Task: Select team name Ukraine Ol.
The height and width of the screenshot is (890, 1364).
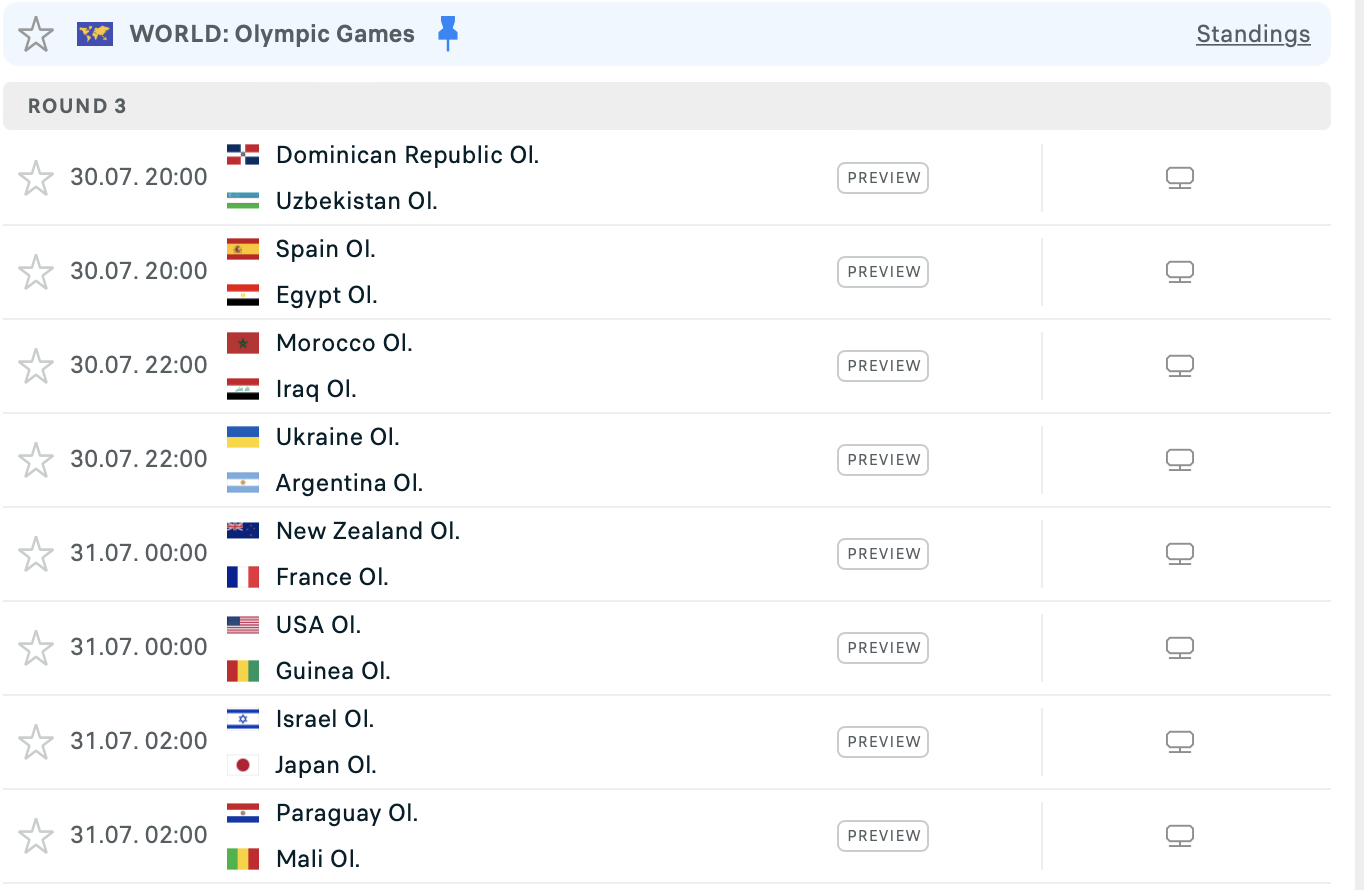Action: 338,437
